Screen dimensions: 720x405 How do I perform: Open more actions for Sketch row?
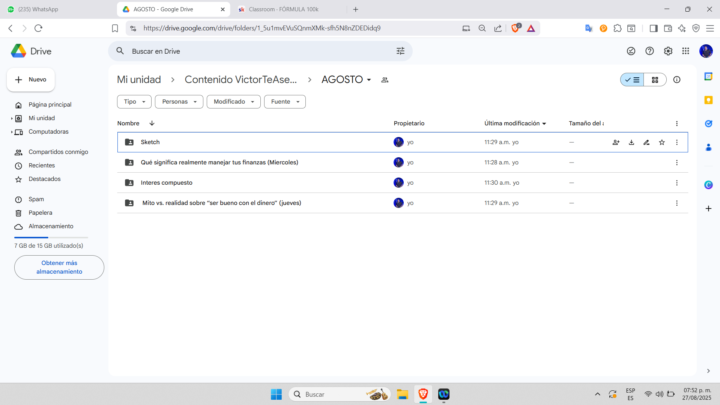pyautogui.click(x=677, y=142)
